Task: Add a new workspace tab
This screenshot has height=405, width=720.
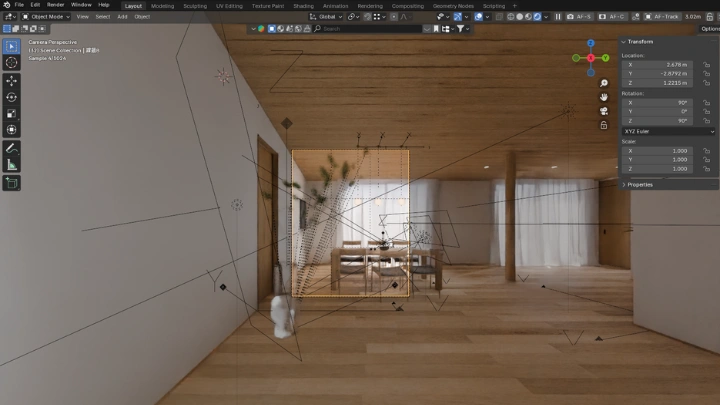Action: click(515, 6)
